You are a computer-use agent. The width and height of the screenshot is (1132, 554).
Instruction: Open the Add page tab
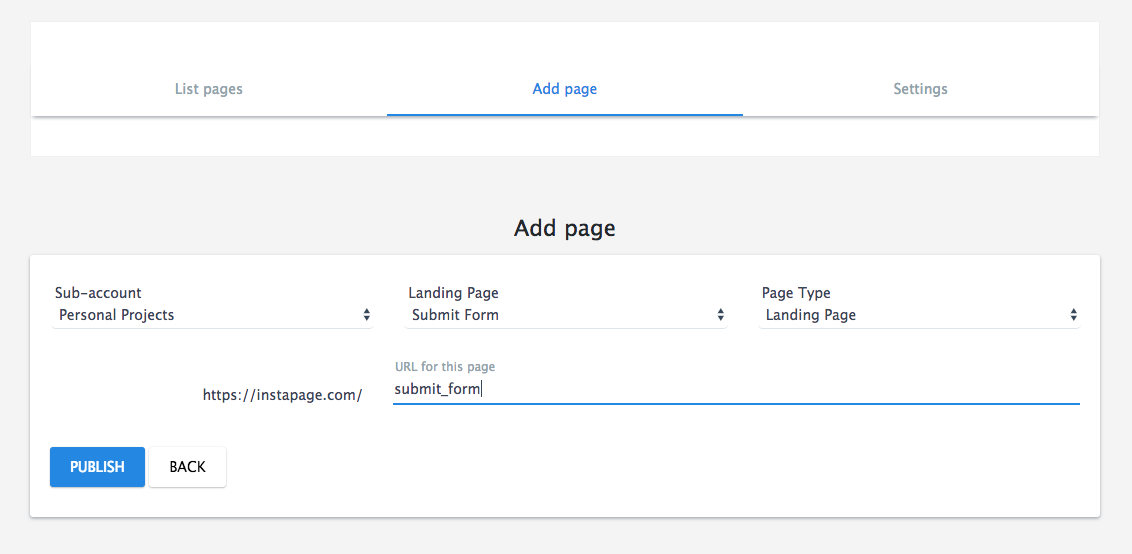(564, 89)
